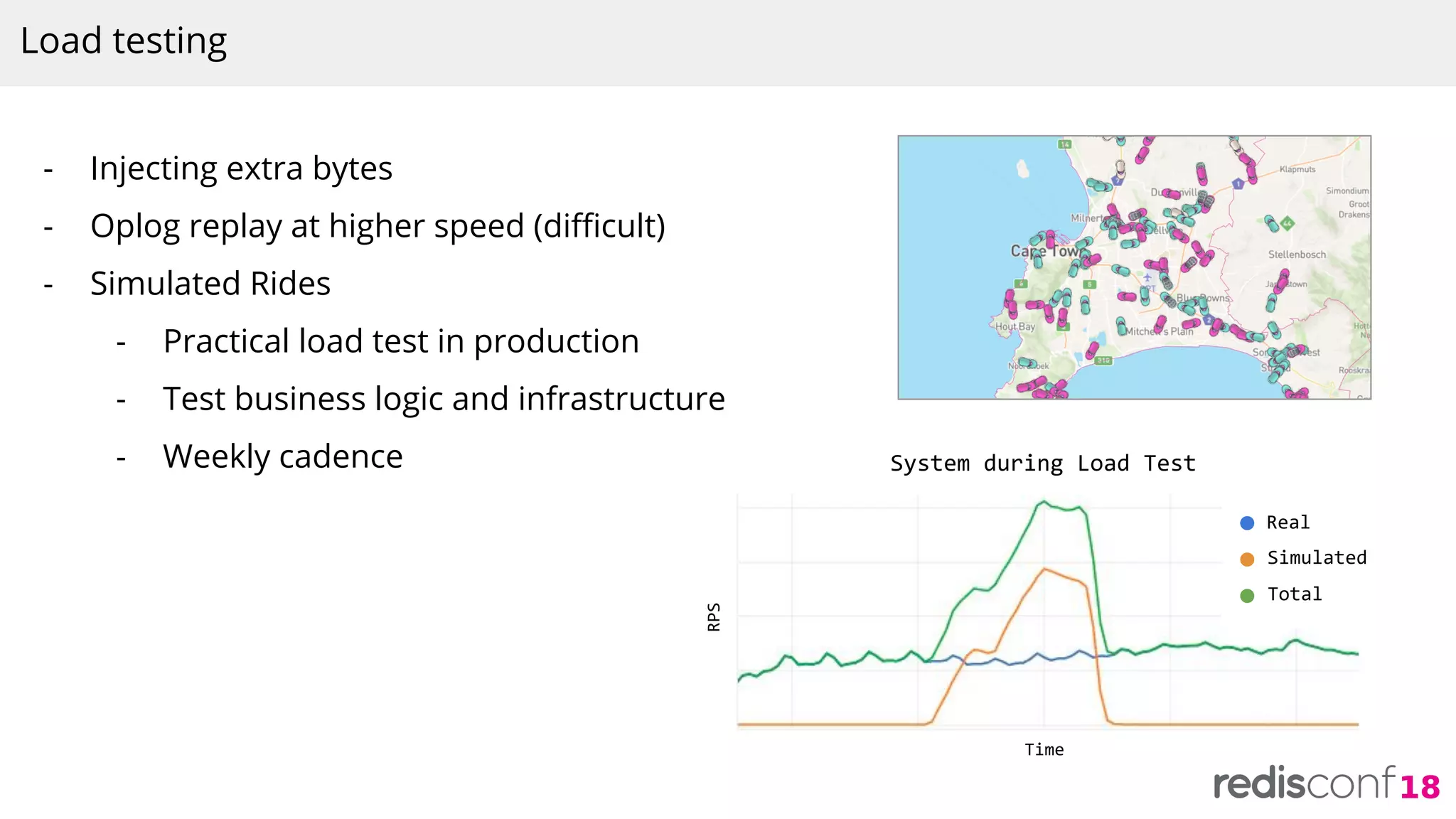Click 'Practical load test in production' line
The image size is (1456, 819).
tap(401, 342)
